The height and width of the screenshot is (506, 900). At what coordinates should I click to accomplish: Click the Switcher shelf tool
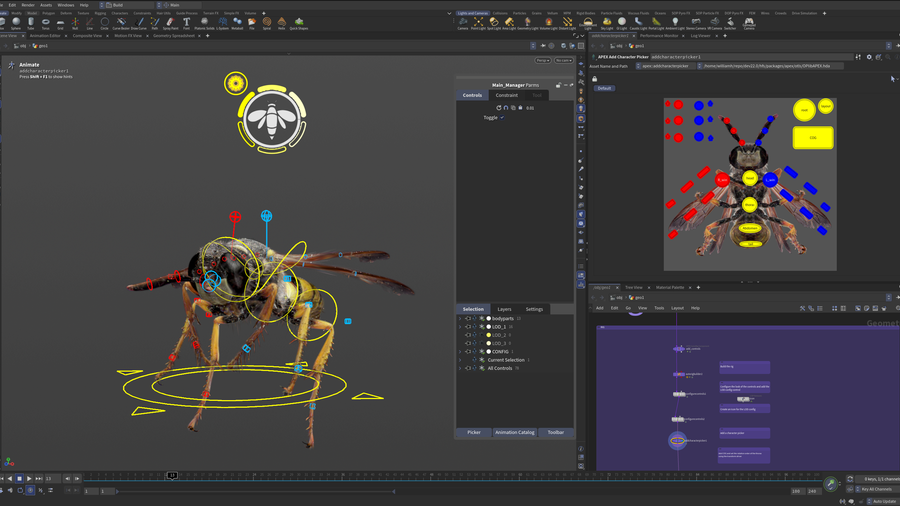point(730,23)
